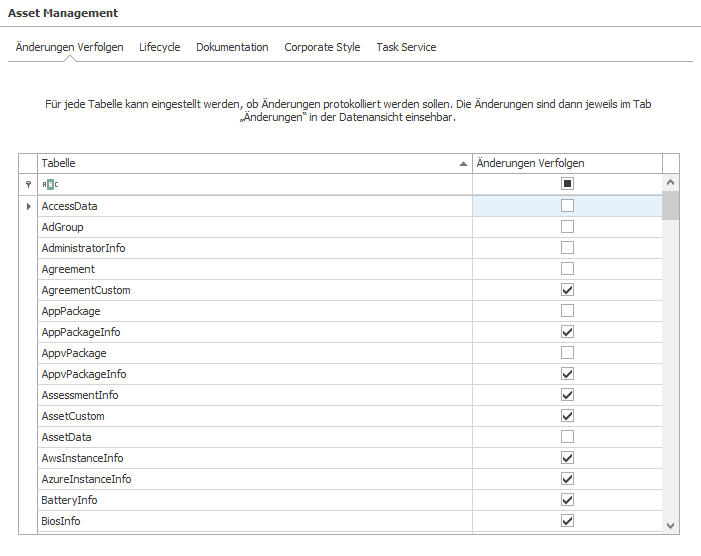Select the Agreement row
Viewport: 701px width, 556px height.
[x=350, y=269]
